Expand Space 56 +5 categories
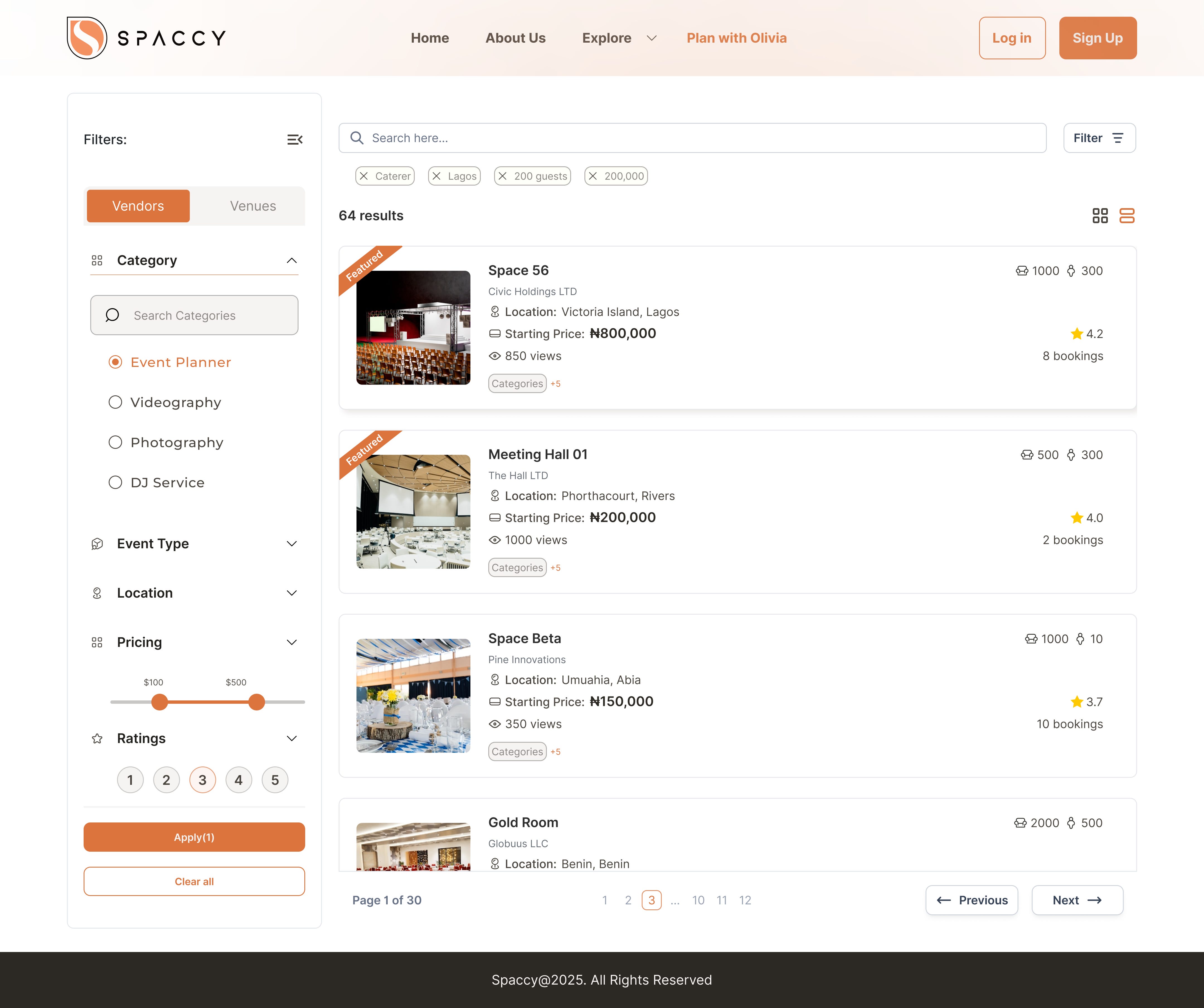 555,384
